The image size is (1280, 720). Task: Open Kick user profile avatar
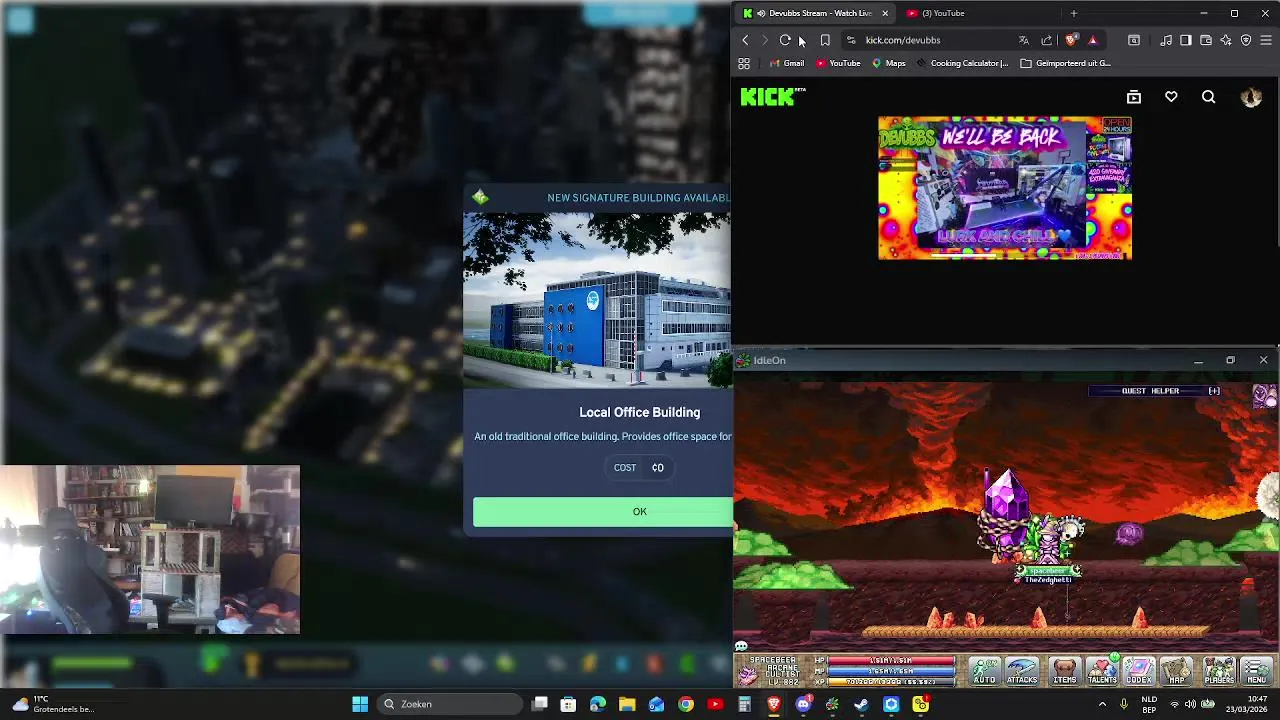pos(1251,97)
